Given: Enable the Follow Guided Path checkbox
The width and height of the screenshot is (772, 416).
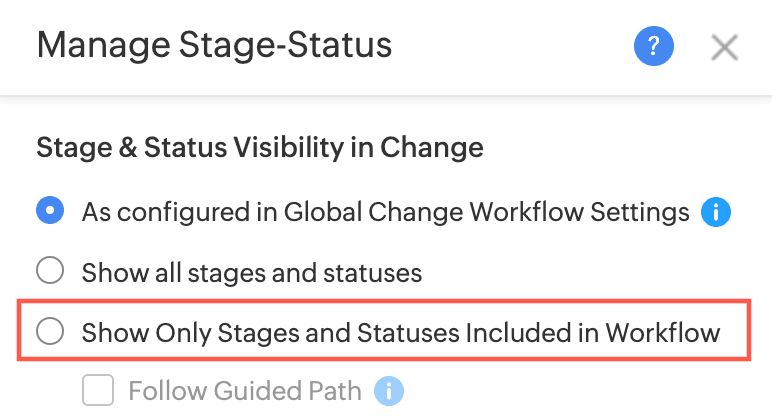Looking at the screenshot, I should pyautogui.click(x=98, y=390).
